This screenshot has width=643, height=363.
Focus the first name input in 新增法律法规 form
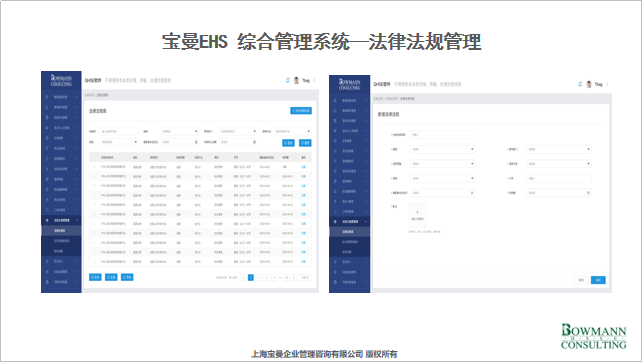click(x=442, y=135)
